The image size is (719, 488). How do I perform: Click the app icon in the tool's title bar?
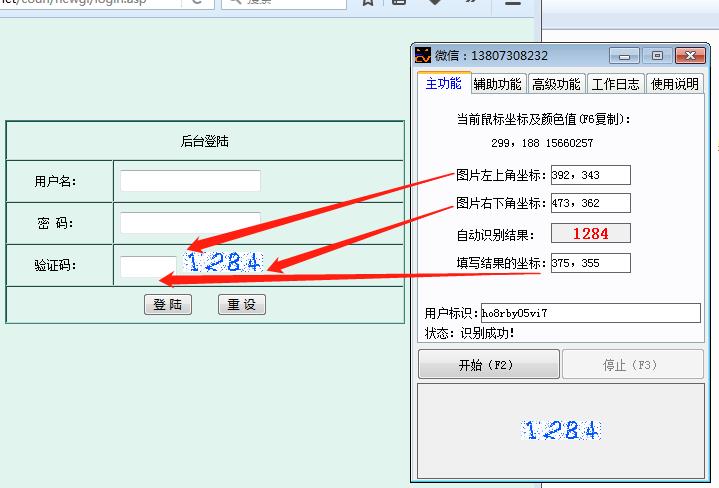[423, 56]
